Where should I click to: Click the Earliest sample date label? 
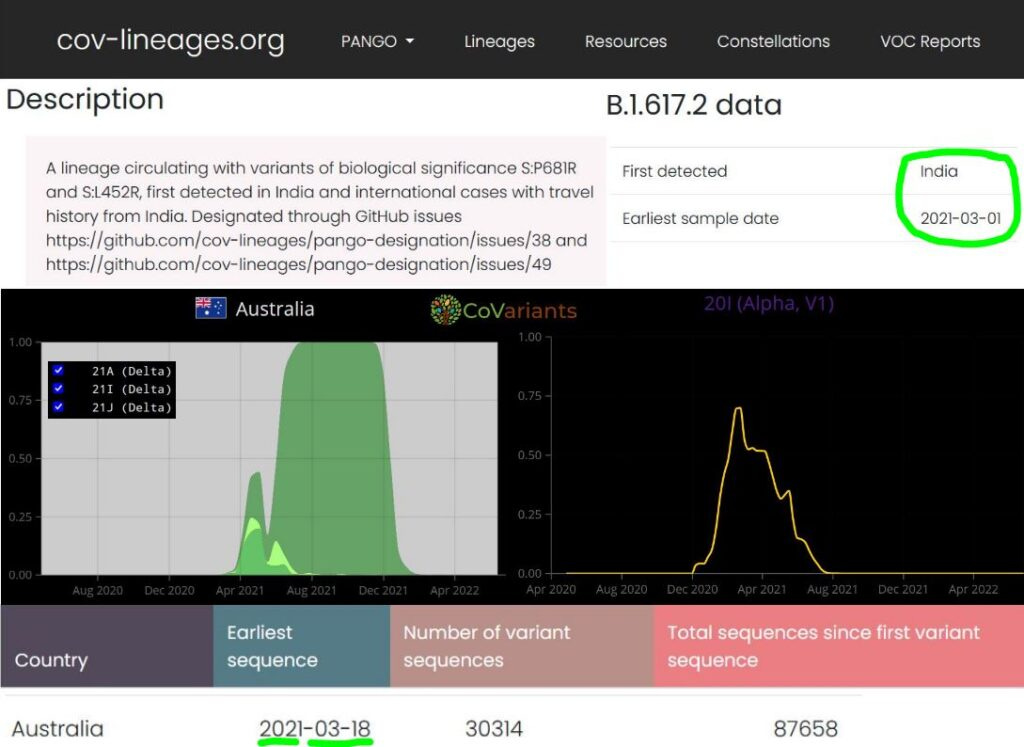(x=700, y=218)
